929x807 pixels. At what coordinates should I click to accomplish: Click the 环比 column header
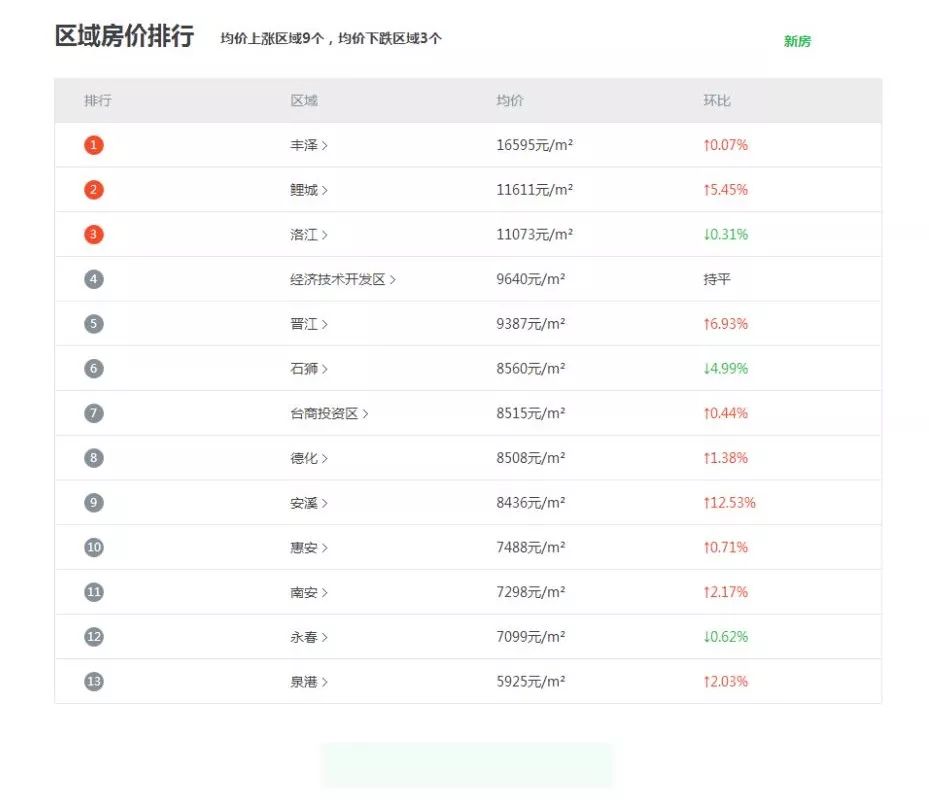pyautogui.click(x=716, y=101)
